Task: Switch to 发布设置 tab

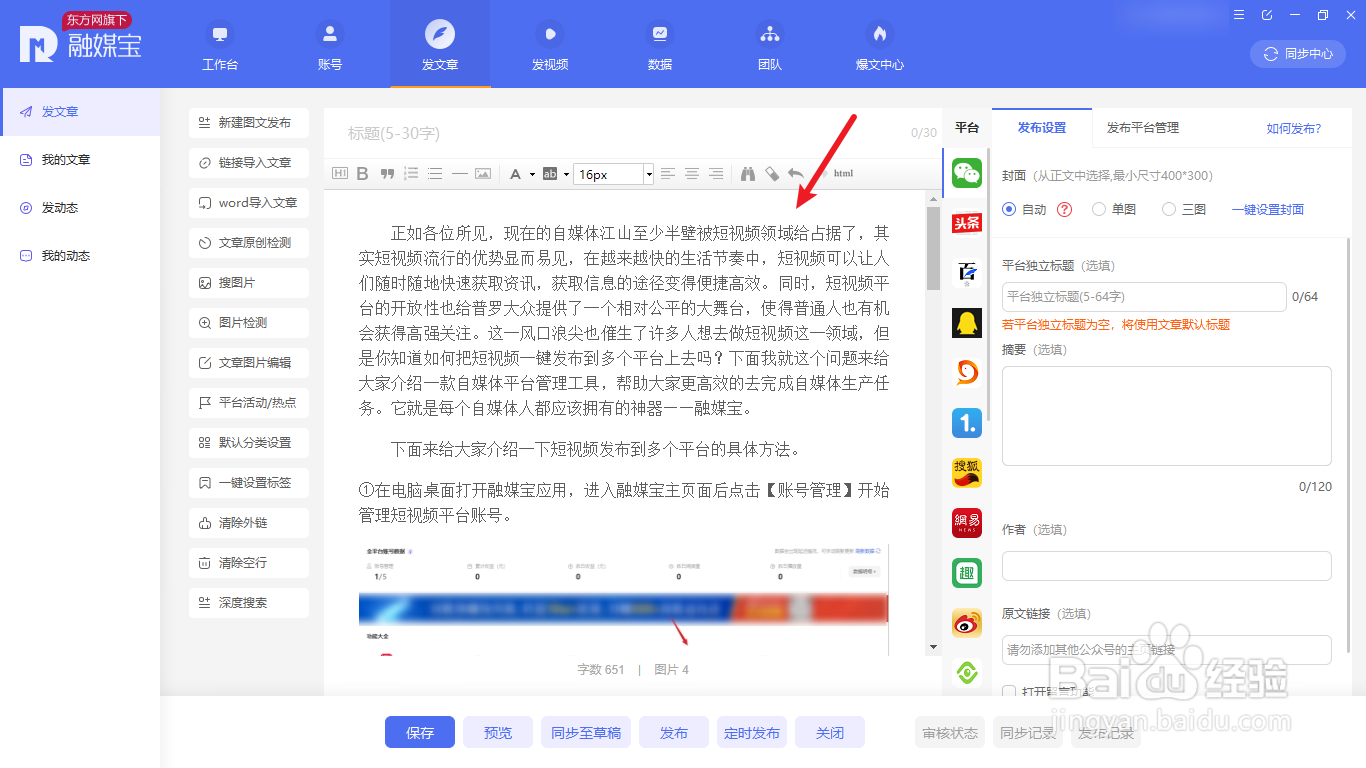Action: tap(1042, 128)
